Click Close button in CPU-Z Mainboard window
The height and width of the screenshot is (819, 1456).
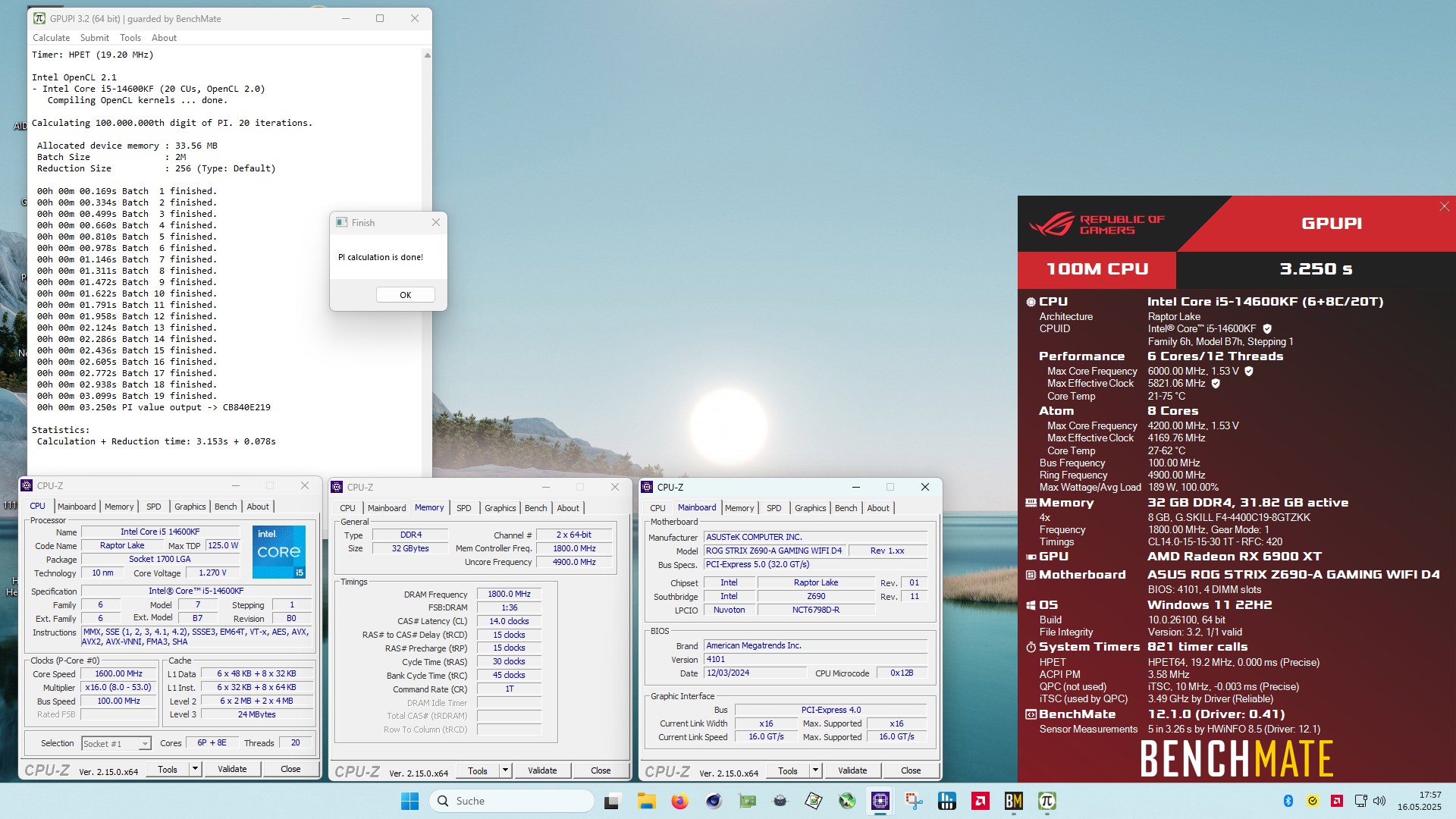911,770
